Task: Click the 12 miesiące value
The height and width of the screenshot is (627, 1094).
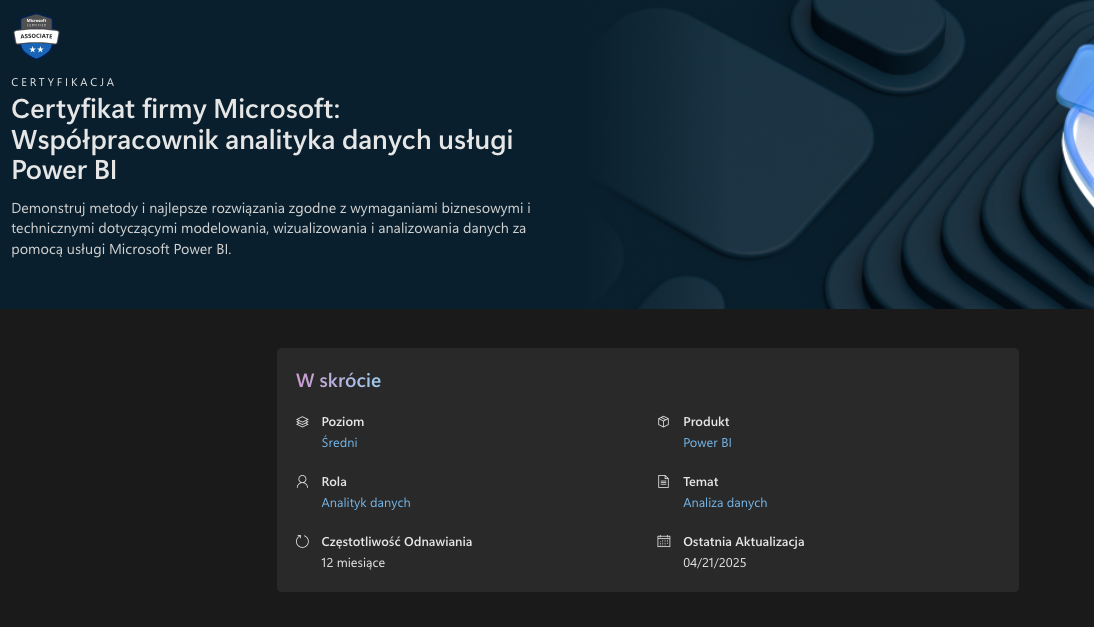Action: click(x=353, y=562)
